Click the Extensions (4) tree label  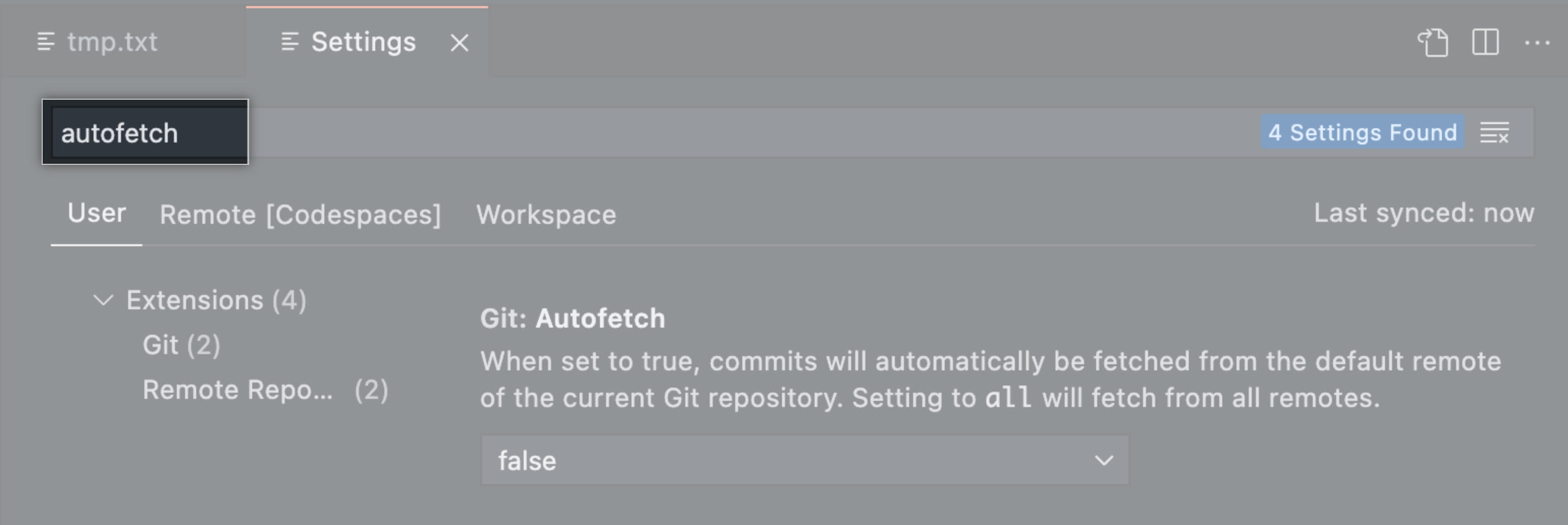click(217, 299)
